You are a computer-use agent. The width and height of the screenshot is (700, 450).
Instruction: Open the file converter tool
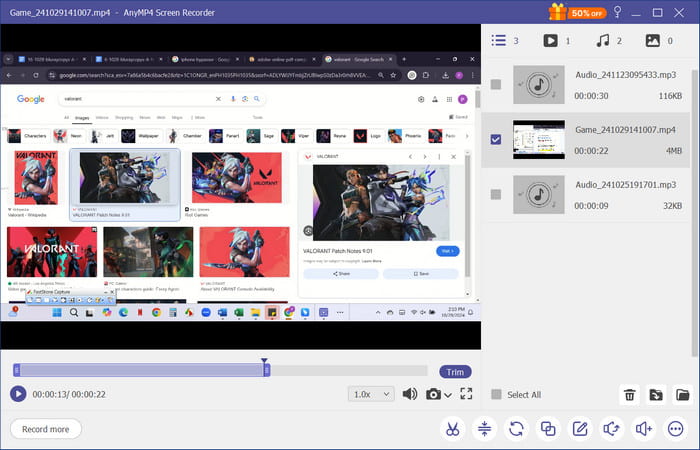coord(516,429)
